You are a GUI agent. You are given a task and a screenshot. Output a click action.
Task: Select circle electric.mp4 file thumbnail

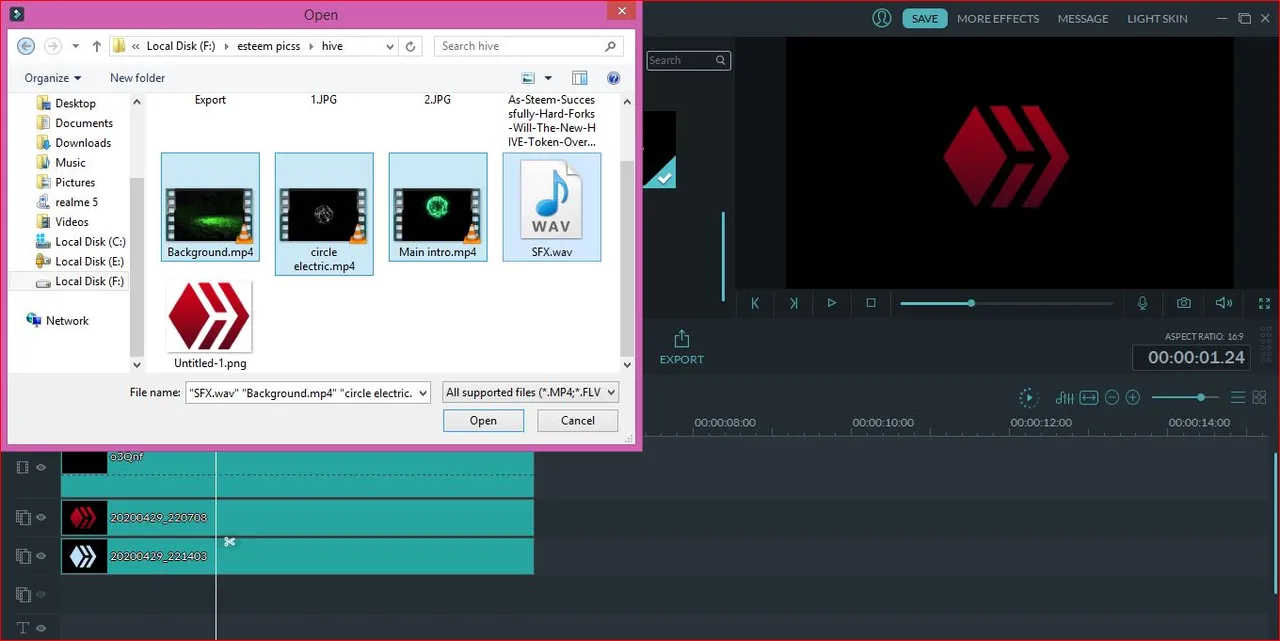click(x=324, y=213)
